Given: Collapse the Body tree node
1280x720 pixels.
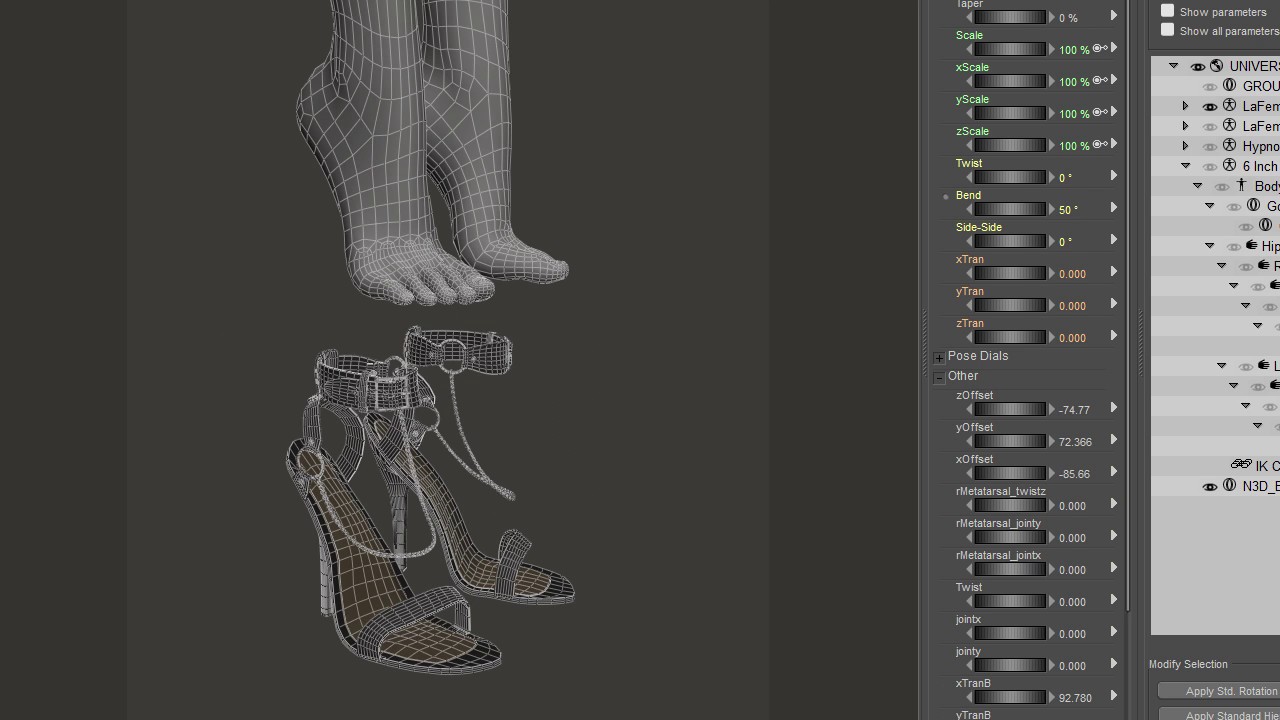Looking at the screenshot, I should click(1198, 186).
